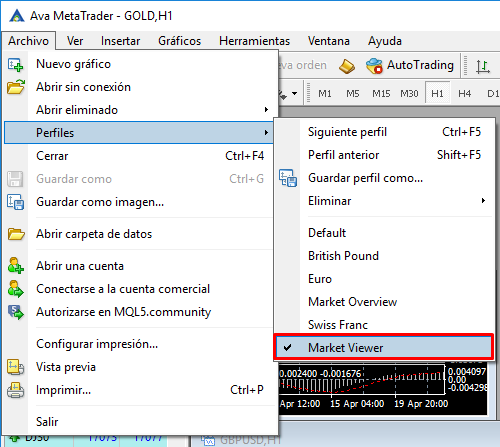Click the Guardar como imagen icon
This screenshot has width=500, height=447.
15,202
